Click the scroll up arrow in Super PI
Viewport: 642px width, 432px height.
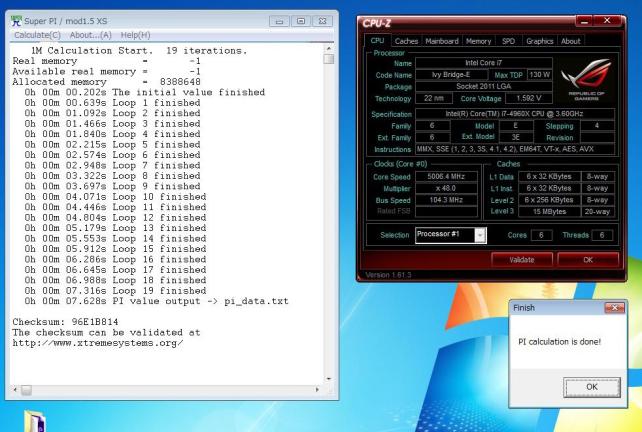tap(330, 60)
